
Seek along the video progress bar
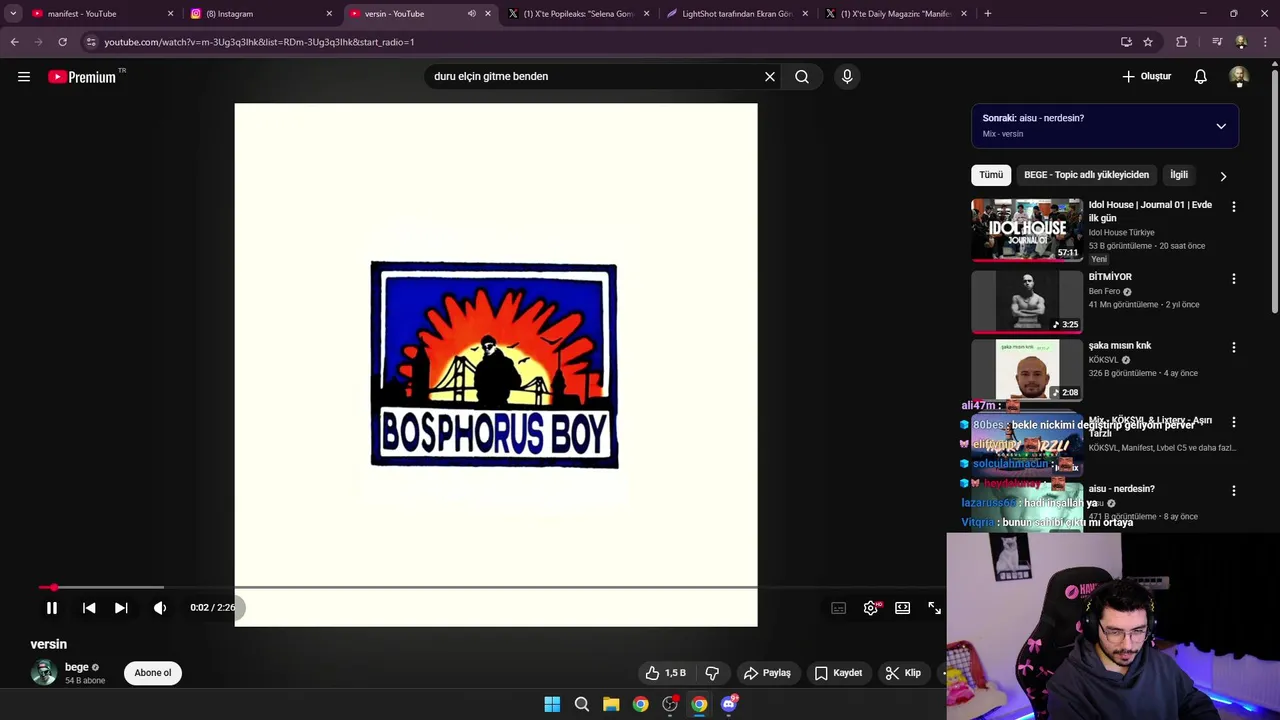[x=492, y=588]
